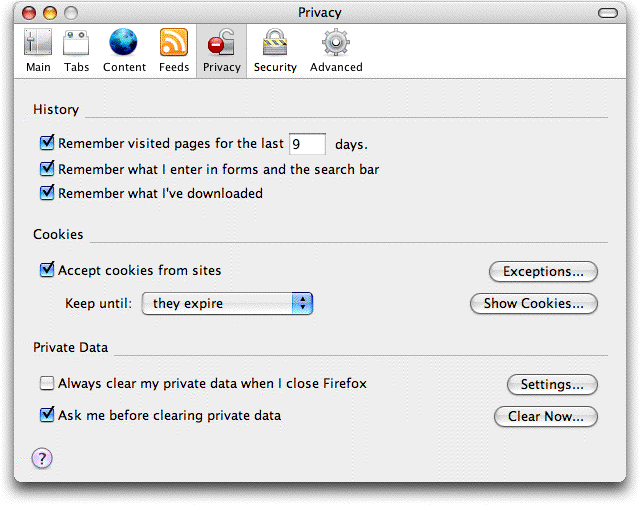Click the purple help question mark

tap(42, 458)
